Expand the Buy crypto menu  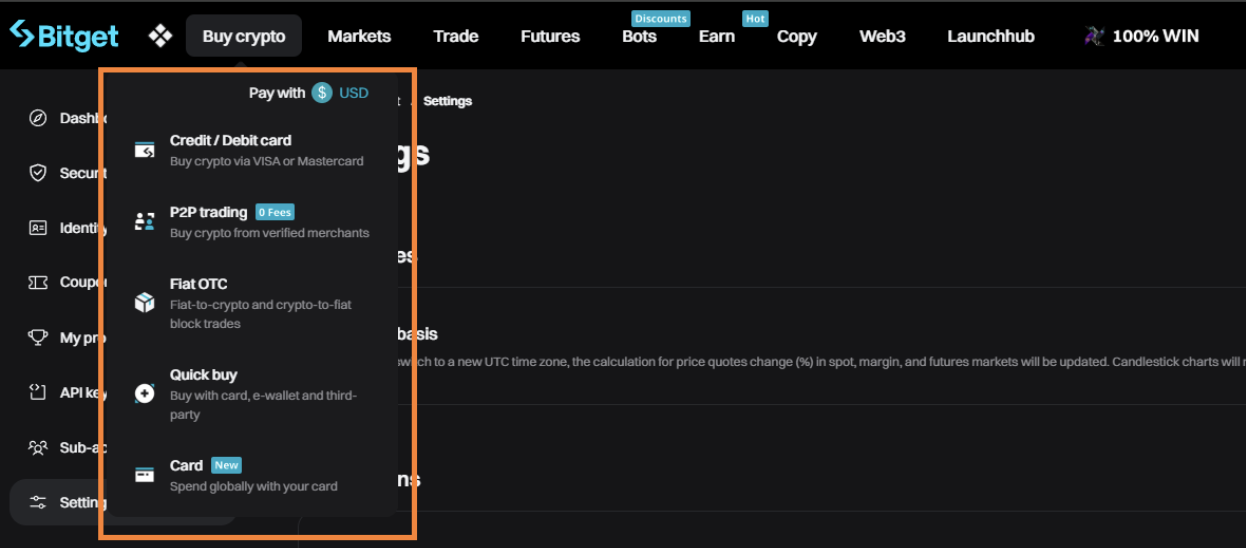point(244,36)
